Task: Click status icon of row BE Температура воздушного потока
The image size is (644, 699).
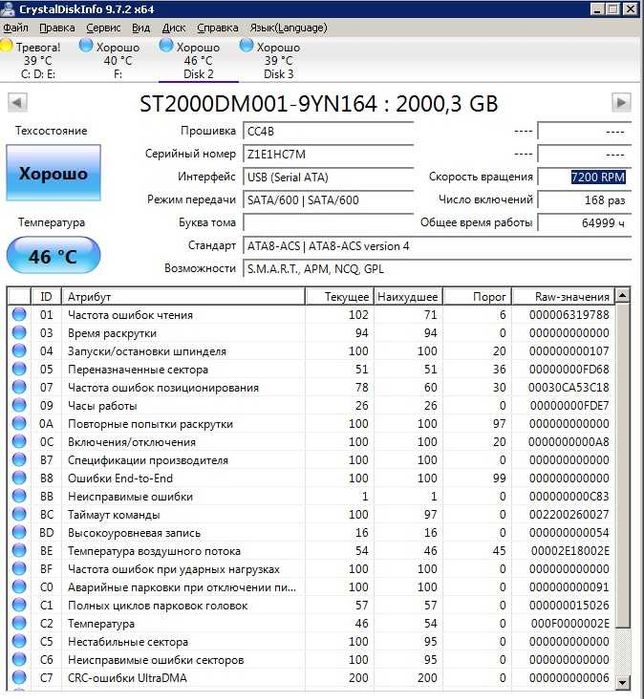Action: pyautogui.click(x=19, y=551)
